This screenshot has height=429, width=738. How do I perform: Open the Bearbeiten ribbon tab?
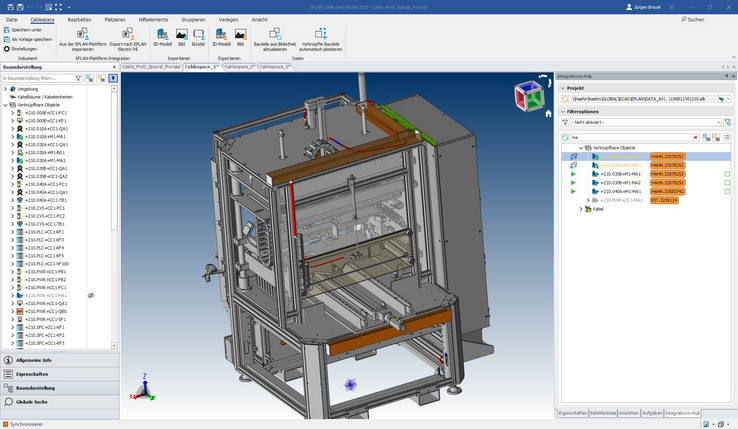point(80,19)
